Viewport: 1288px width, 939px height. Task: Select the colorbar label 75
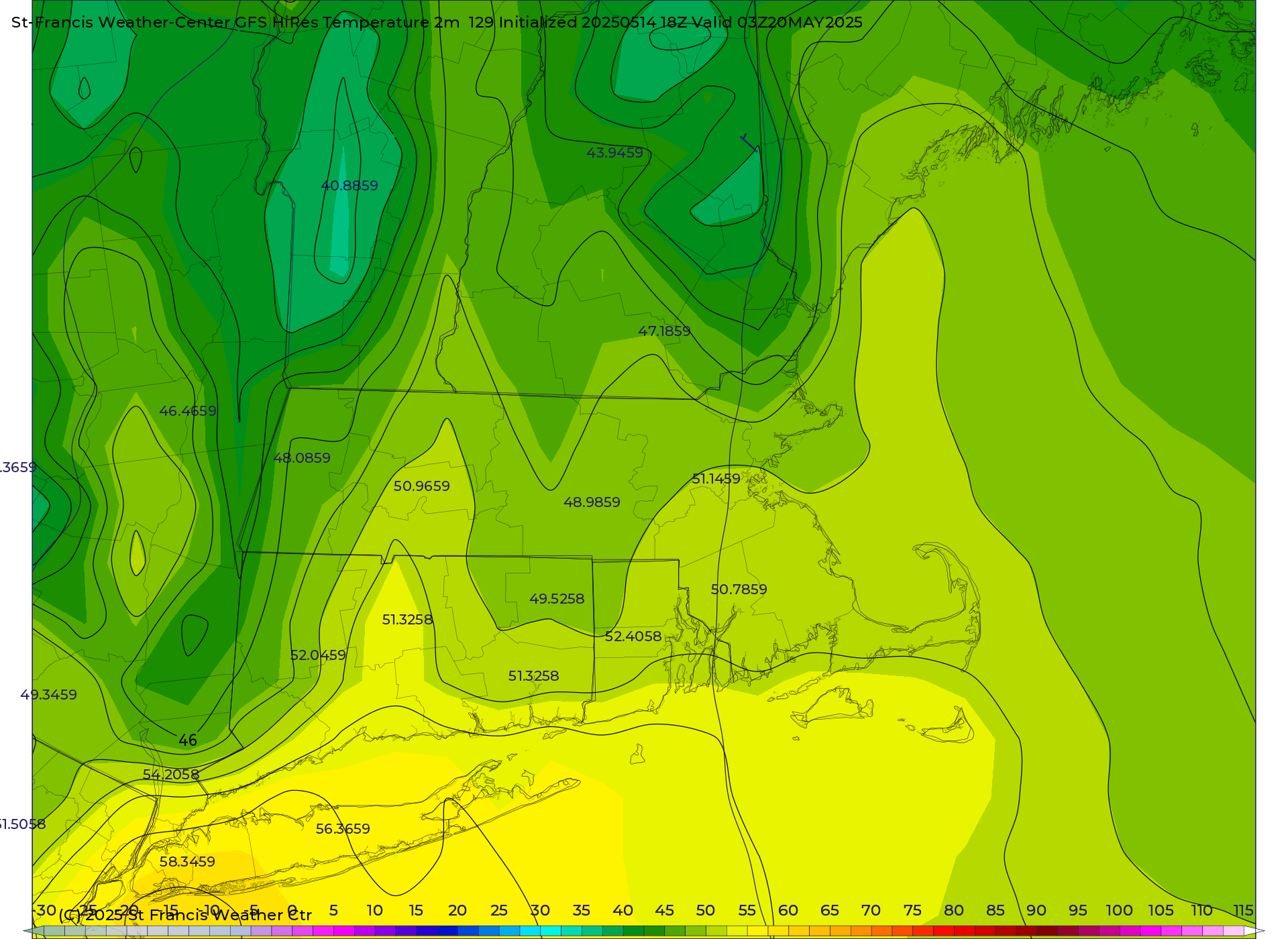[912, 911]
